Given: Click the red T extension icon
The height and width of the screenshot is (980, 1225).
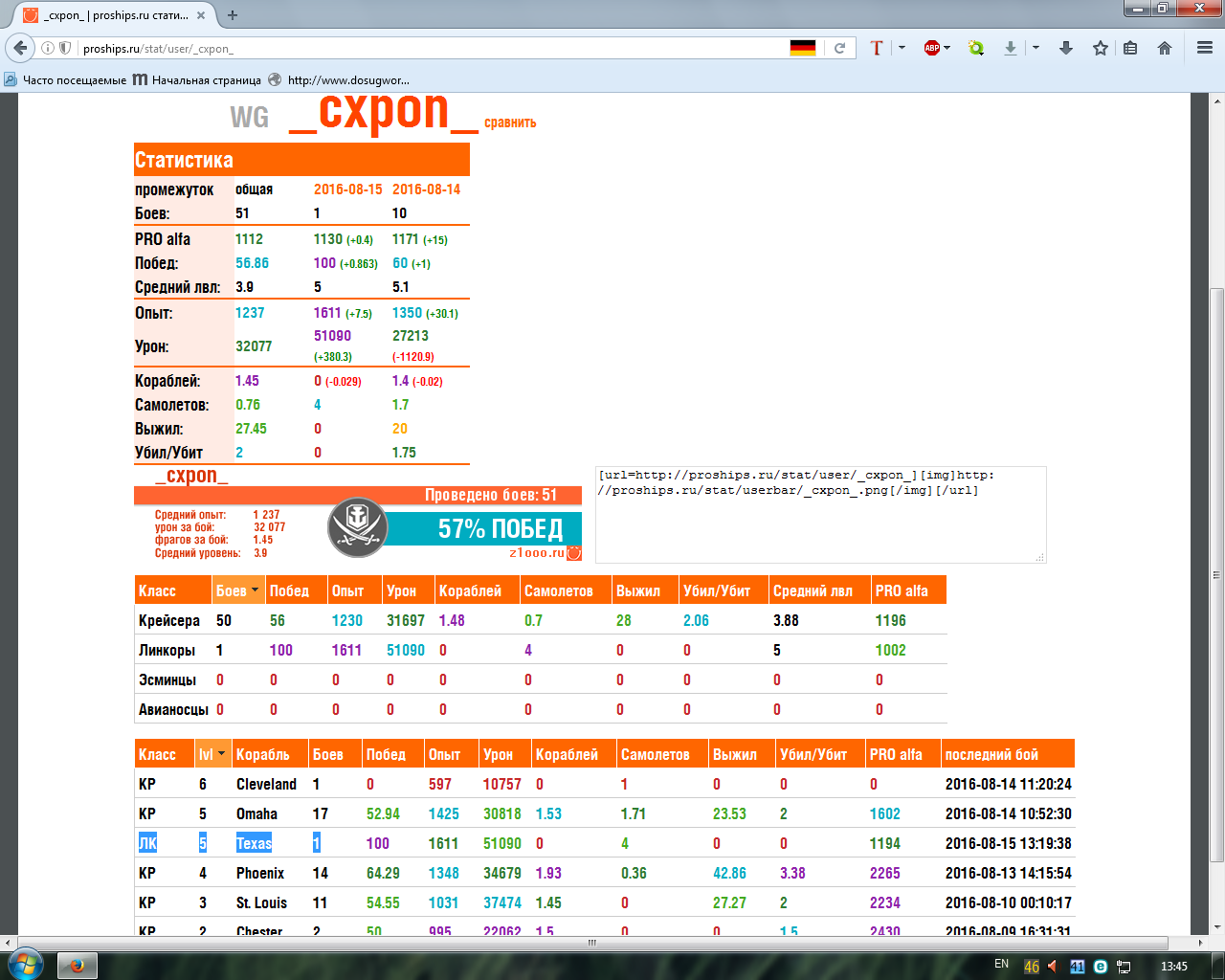Looking at the screenshot, I should pyautogui.click(x=877, y=48).
